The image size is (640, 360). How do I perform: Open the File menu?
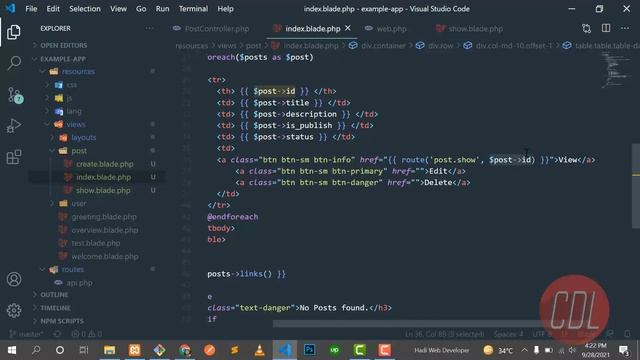31,9
